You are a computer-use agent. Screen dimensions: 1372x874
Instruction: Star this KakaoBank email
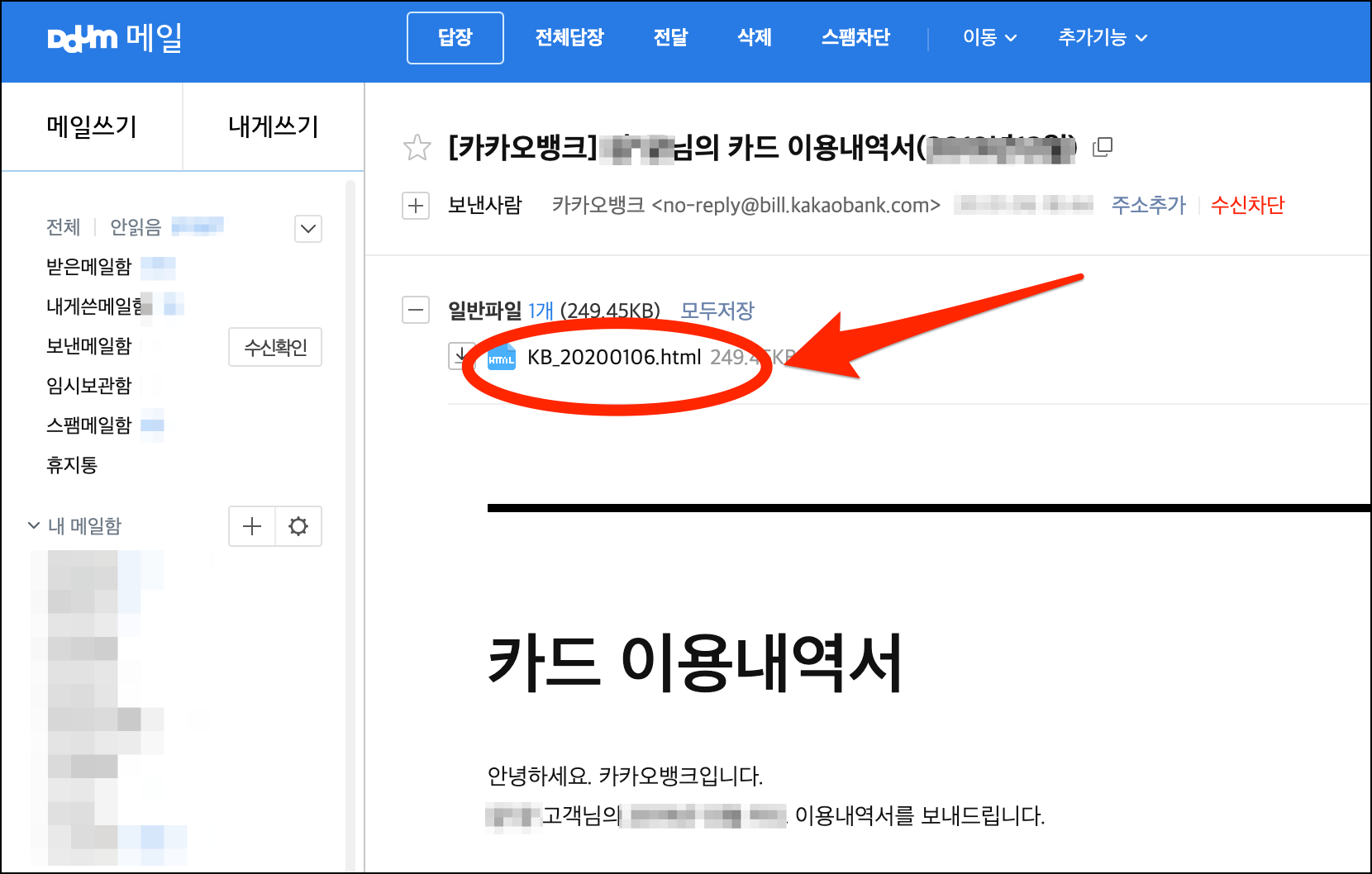coord(417,148)
